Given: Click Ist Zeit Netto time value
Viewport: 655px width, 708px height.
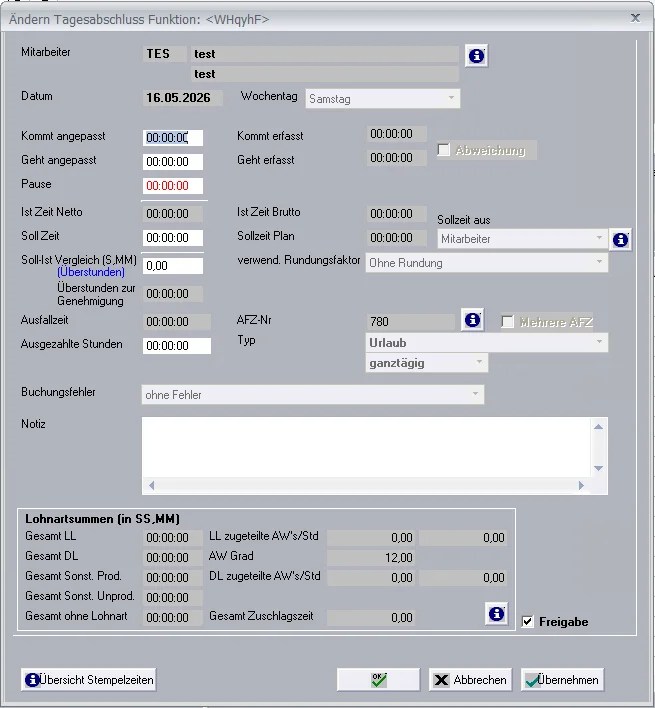Looking at the screenshot, I should (173, 214).
